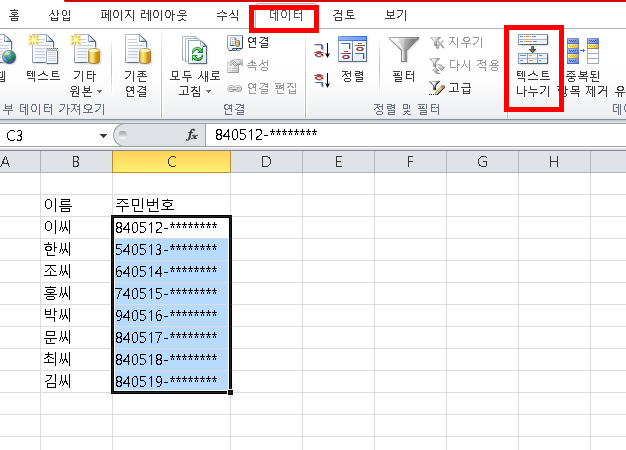Select column H header
This screenshot has height=450, width=626.
pos(554,162)
